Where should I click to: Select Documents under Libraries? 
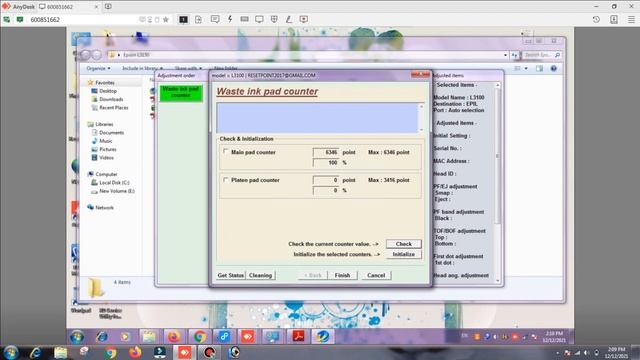(x=111, y=133)
